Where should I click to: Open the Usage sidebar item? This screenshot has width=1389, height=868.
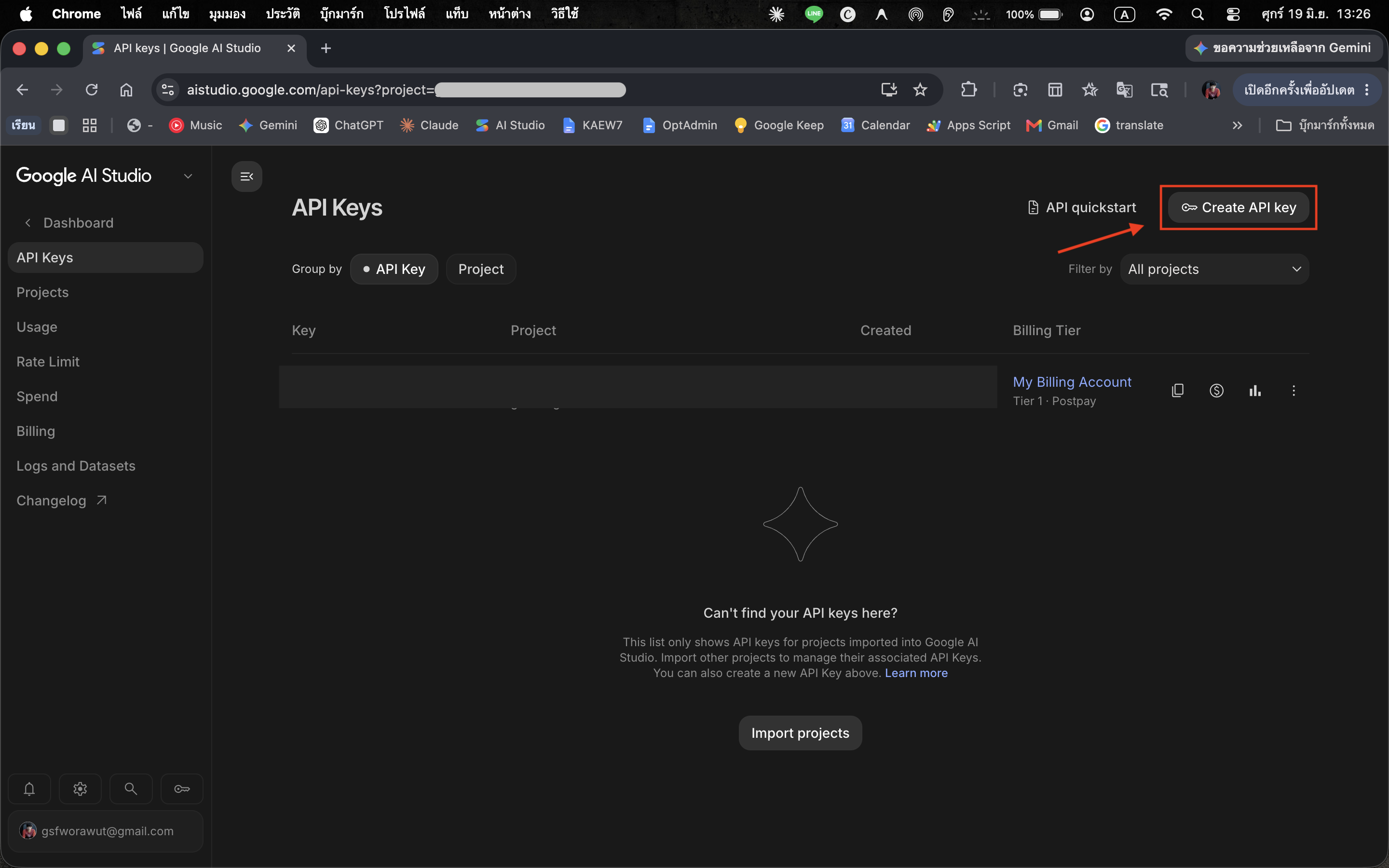tap(37, 327)
